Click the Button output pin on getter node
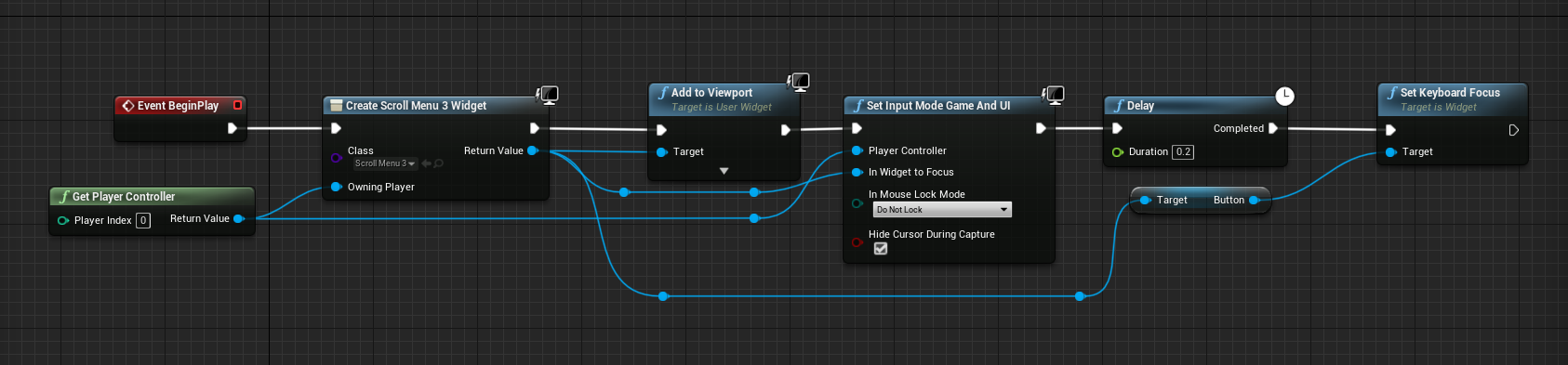 pyautogui.click(x=1255, y=200)
